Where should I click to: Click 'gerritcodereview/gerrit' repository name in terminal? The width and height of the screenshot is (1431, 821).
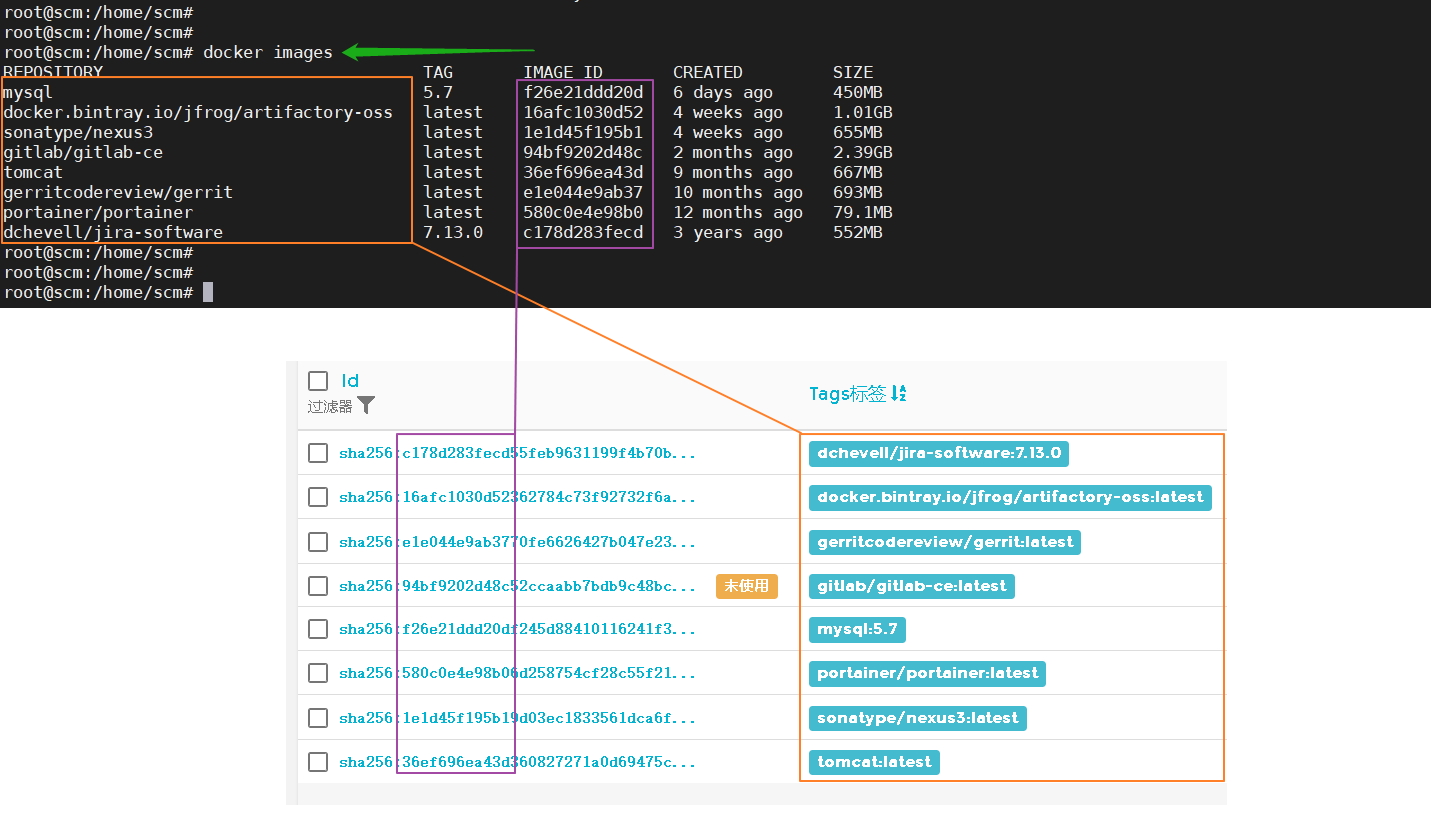click(x=118, y=193)
